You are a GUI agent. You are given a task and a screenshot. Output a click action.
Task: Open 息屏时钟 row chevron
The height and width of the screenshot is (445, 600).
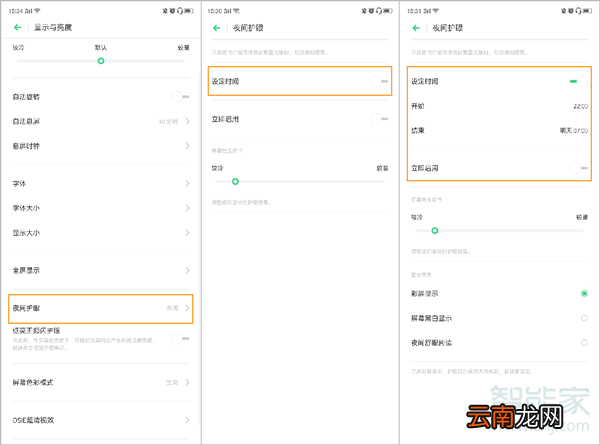188,146
